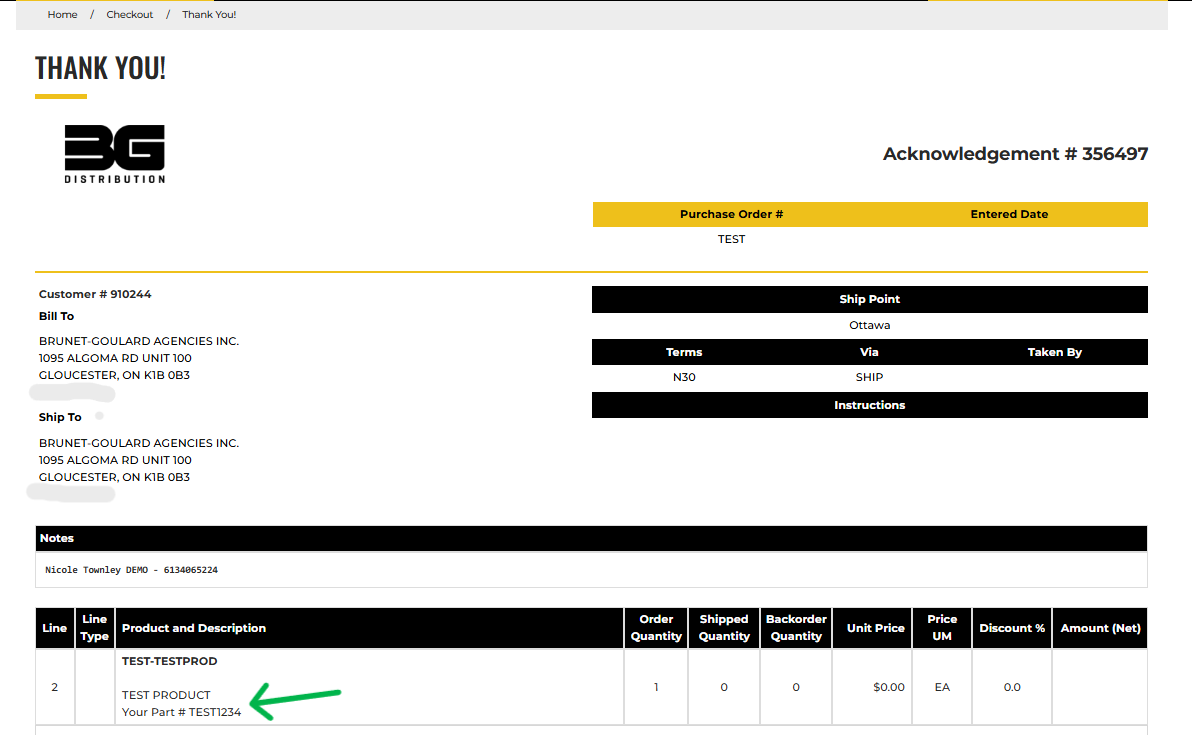The image size is (1192, 735).
Task: Select purchase order value TEST
Action: click(x=731, y=239)
